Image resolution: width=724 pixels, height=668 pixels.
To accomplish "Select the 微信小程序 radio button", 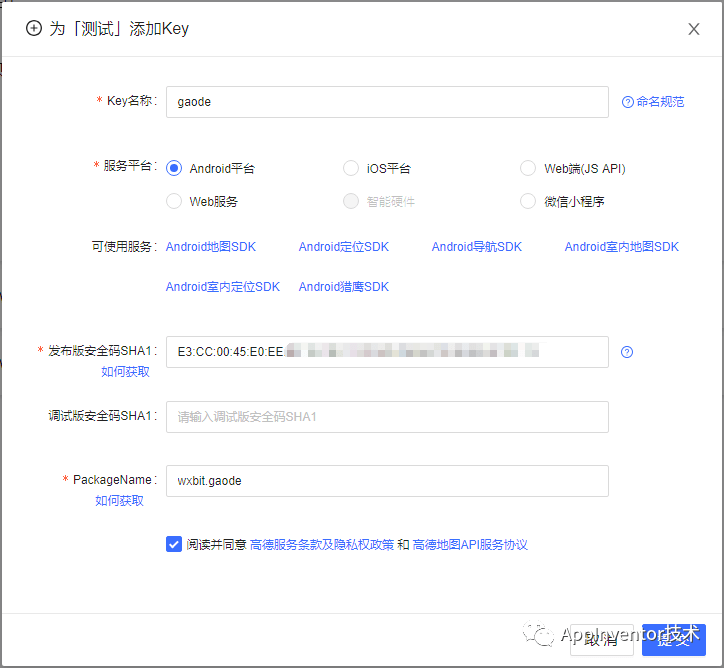I will click(x=528, y=201).
